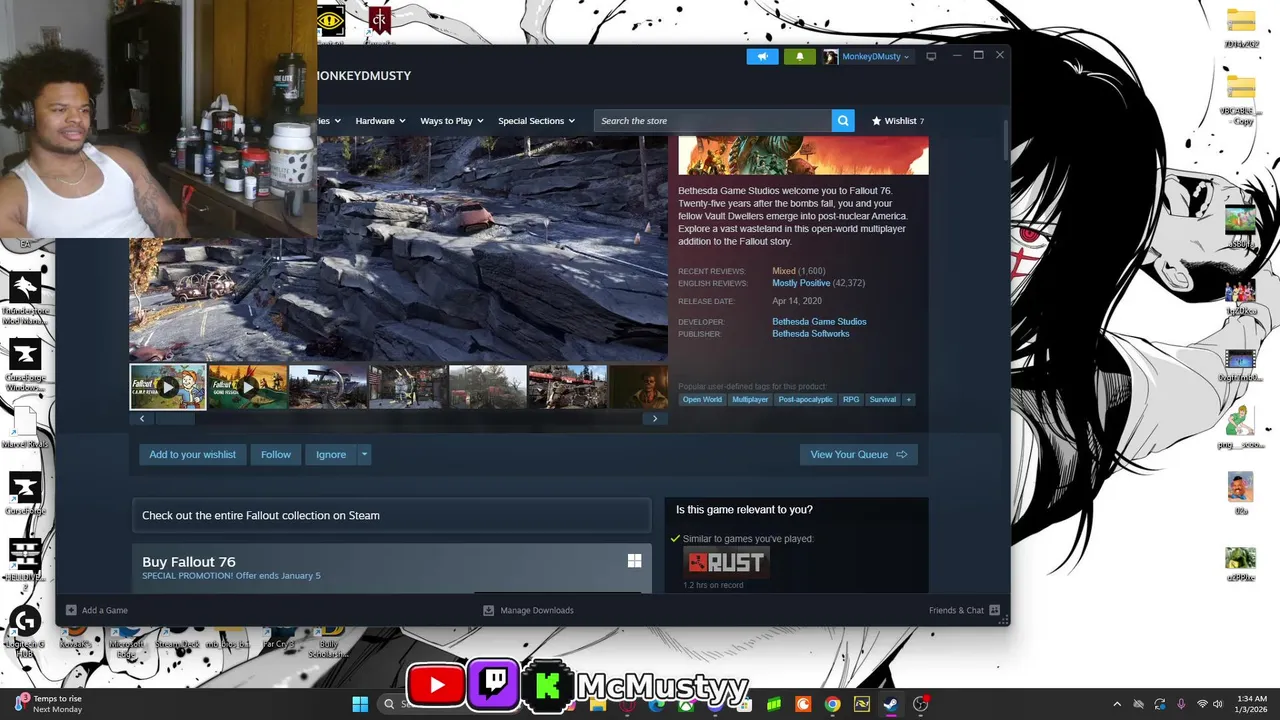
Task: Click the Windows platform icon beside Buy Fallout 76
Action: coord(634,561)
